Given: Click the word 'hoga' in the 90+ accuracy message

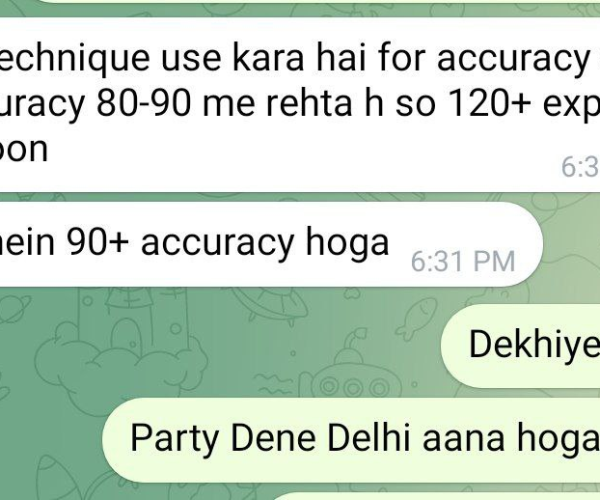Looking at the screenshot, I should 347,243.
